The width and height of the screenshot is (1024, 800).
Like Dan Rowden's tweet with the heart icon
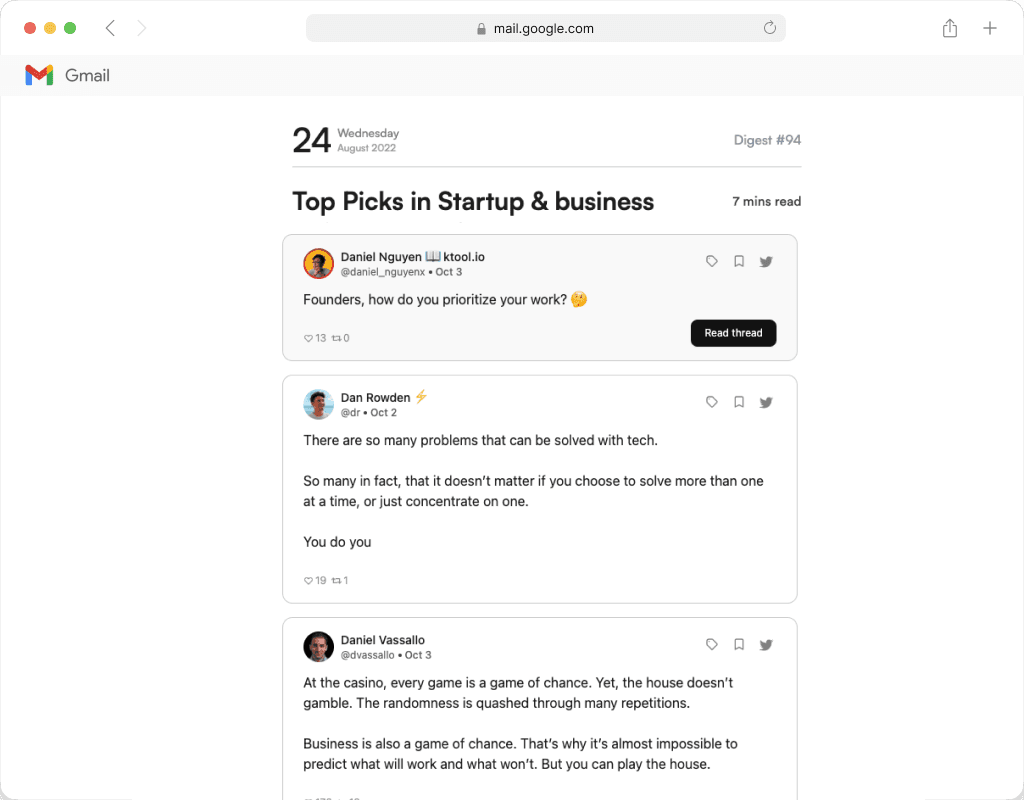308,581
